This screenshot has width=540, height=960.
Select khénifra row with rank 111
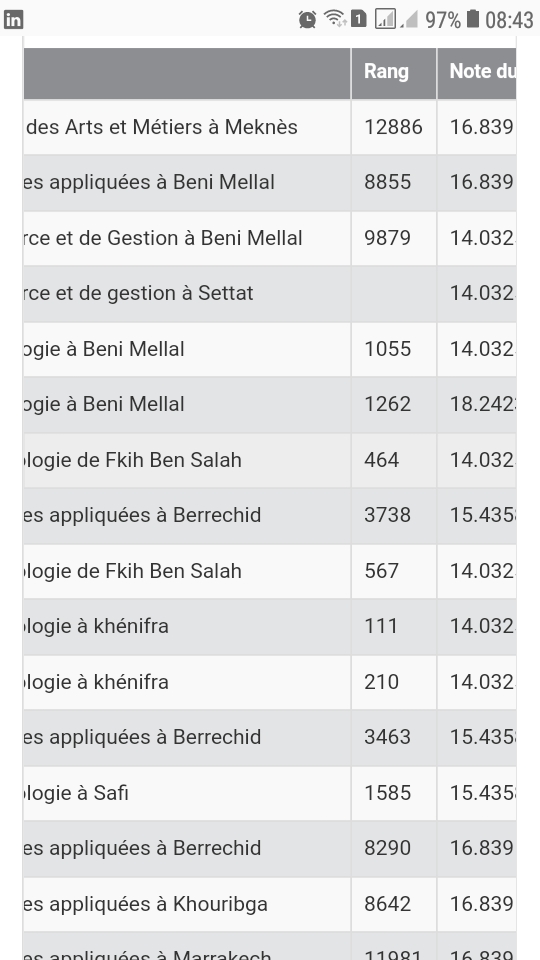[x=269, y=626]
